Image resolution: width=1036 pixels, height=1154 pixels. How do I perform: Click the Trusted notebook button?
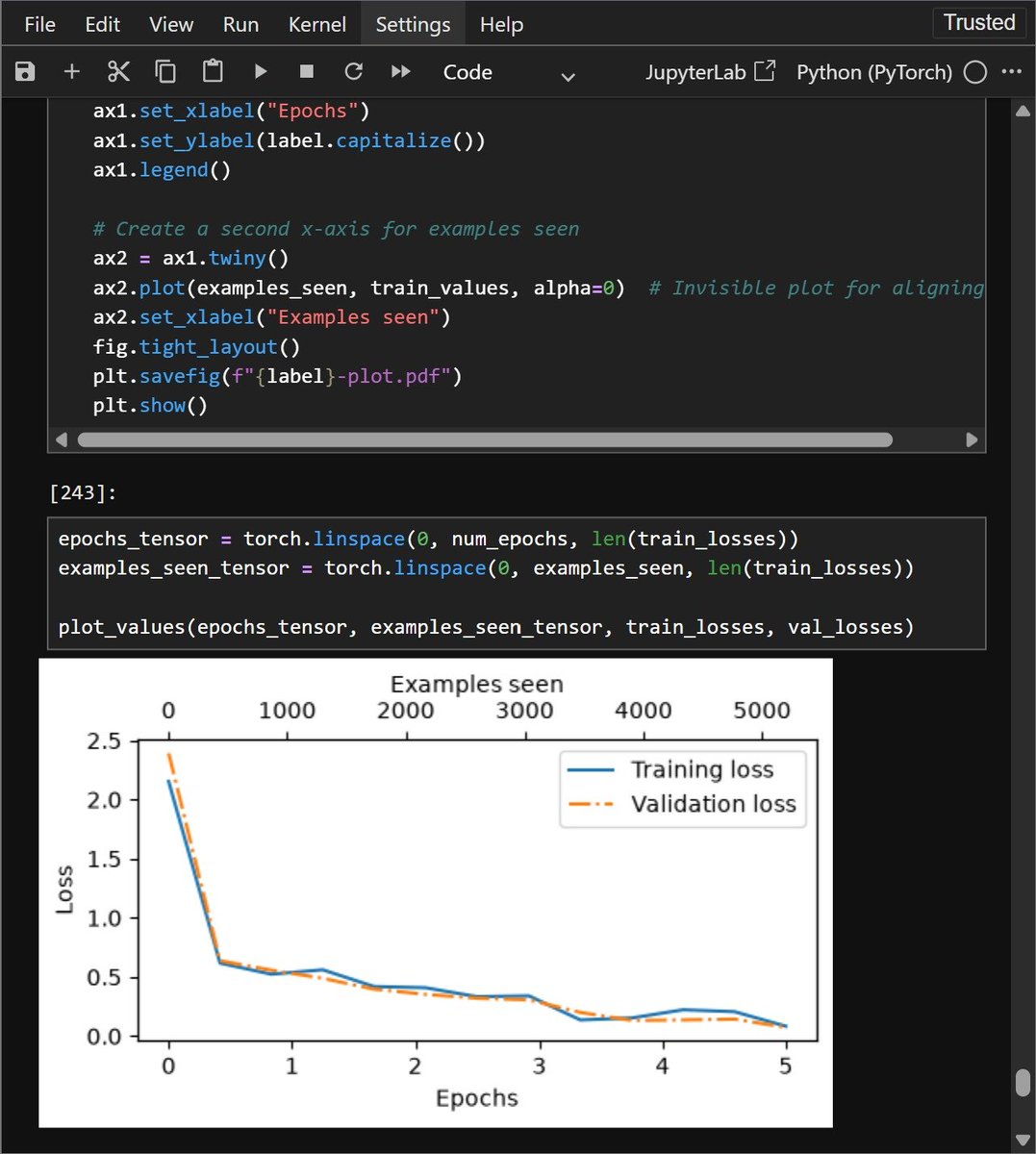[979, 23]
